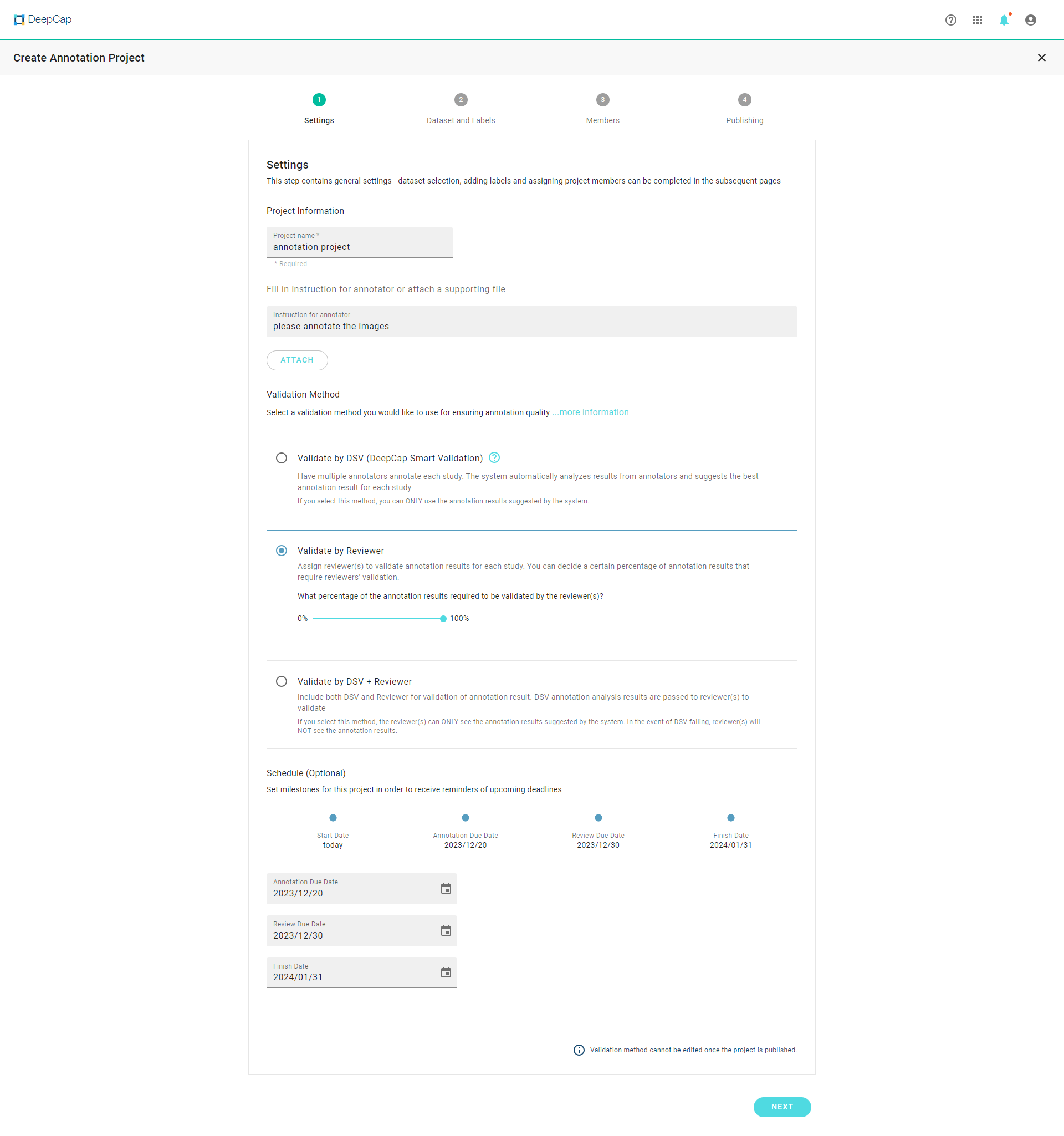Open the apps grid menu icon
This screenshot has height=1136, width=1064.
tap(977, 20)
